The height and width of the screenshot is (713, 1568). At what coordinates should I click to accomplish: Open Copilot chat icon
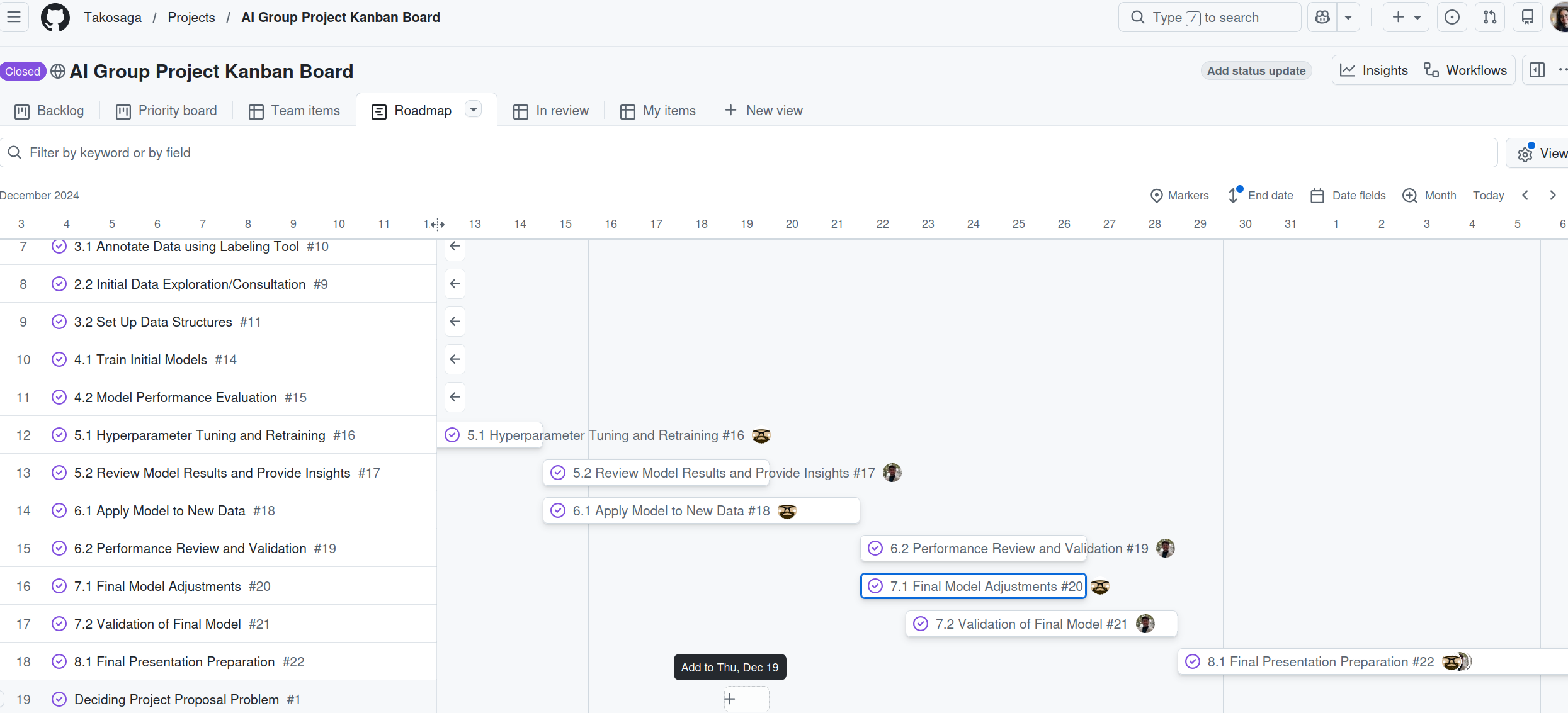[1323, 17]
